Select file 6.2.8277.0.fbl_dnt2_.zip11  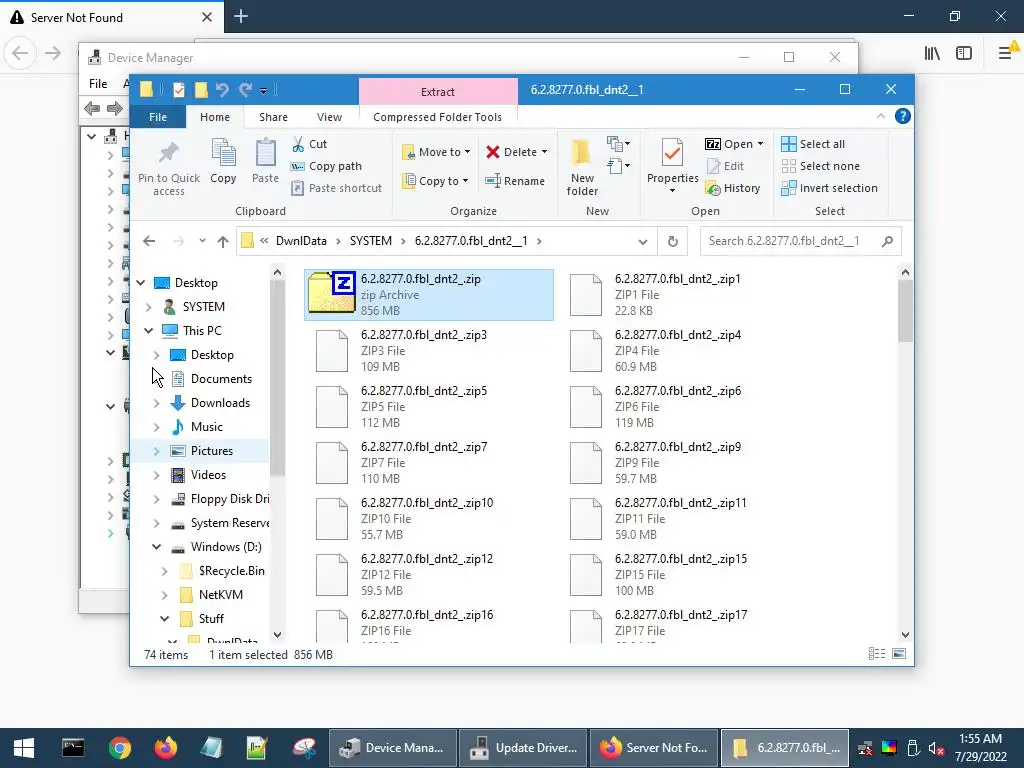click(684, 519)
